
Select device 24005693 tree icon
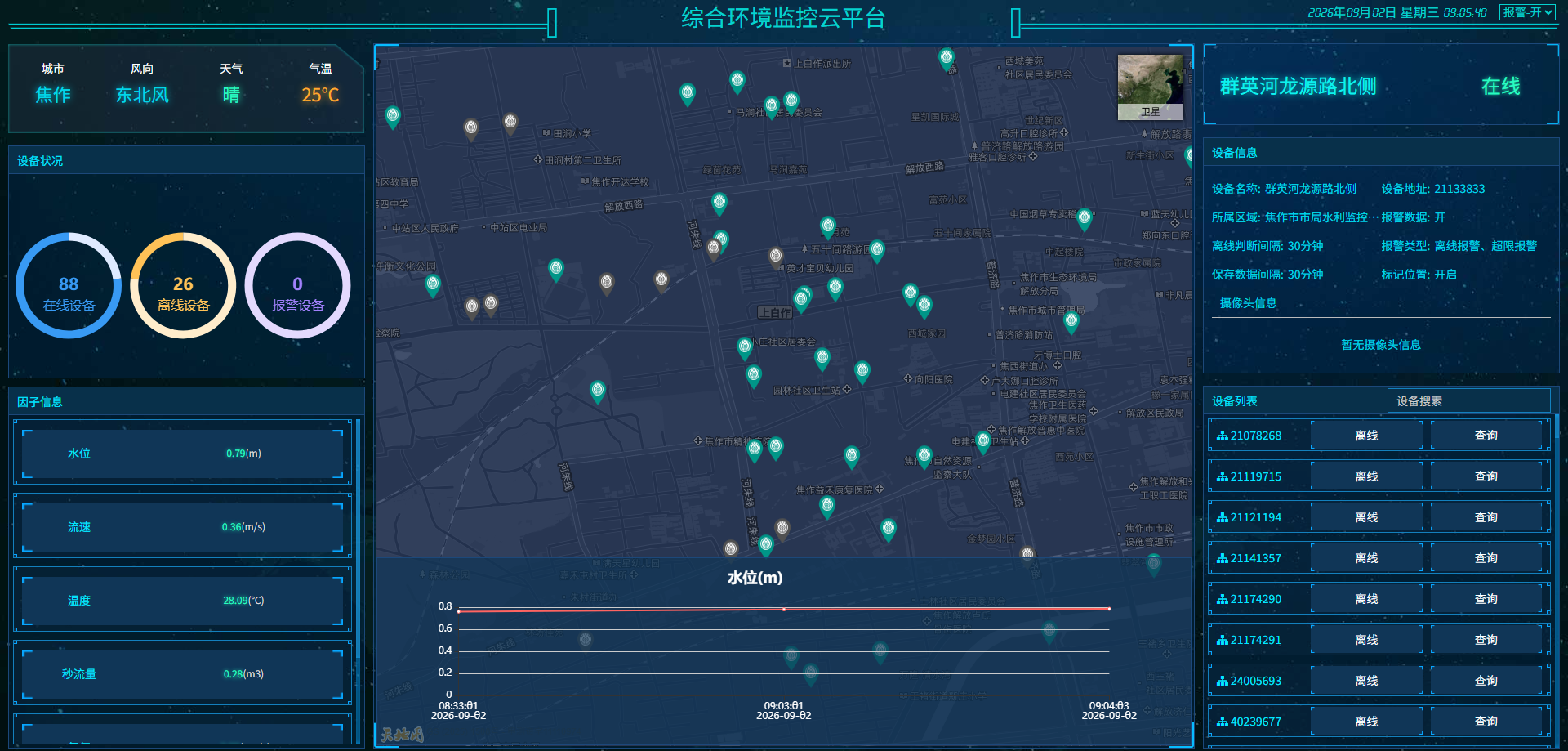1223,682
